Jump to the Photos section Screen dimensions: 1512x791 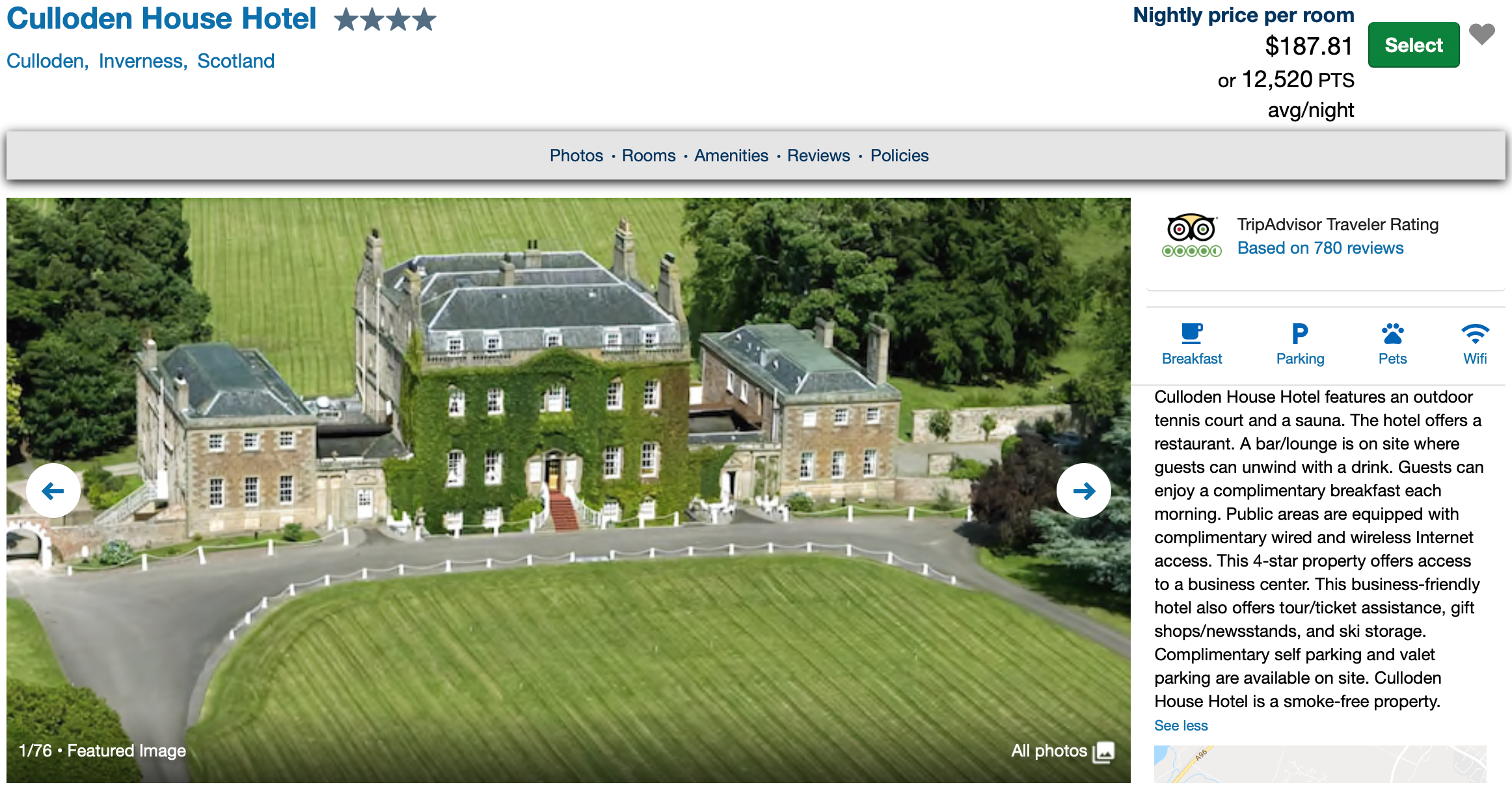tap(576, 155)
